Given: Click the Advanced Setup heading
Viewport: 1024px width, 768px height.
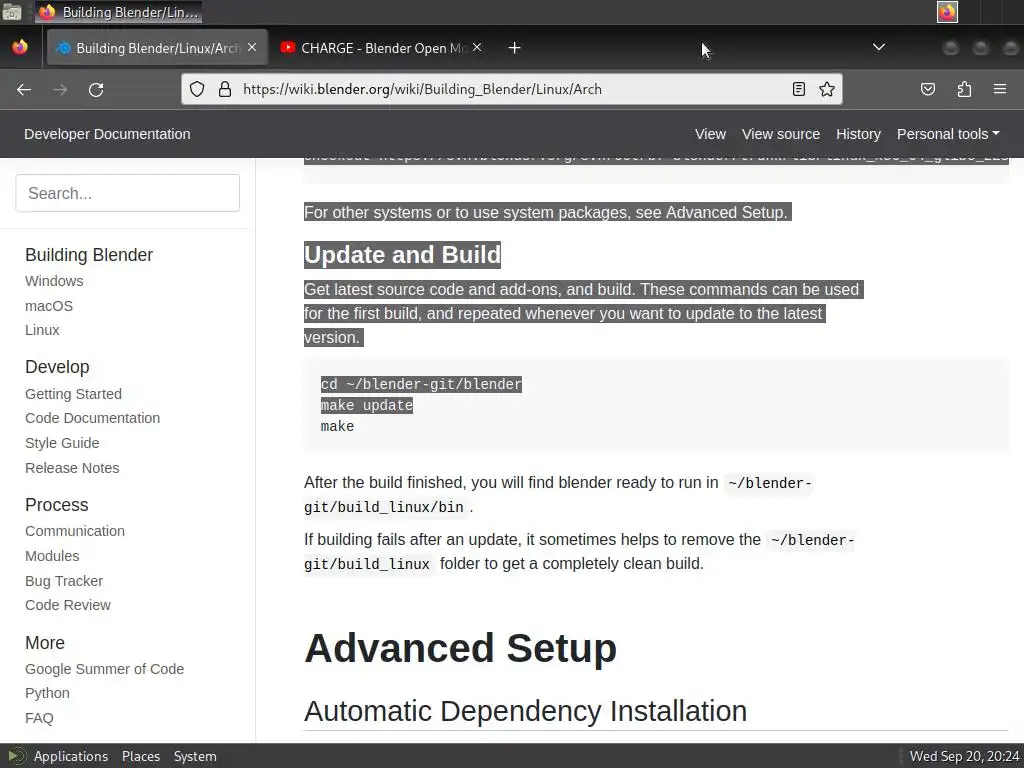Looking at the screenshot, I should pyautogui.click(x=460, y=648).
